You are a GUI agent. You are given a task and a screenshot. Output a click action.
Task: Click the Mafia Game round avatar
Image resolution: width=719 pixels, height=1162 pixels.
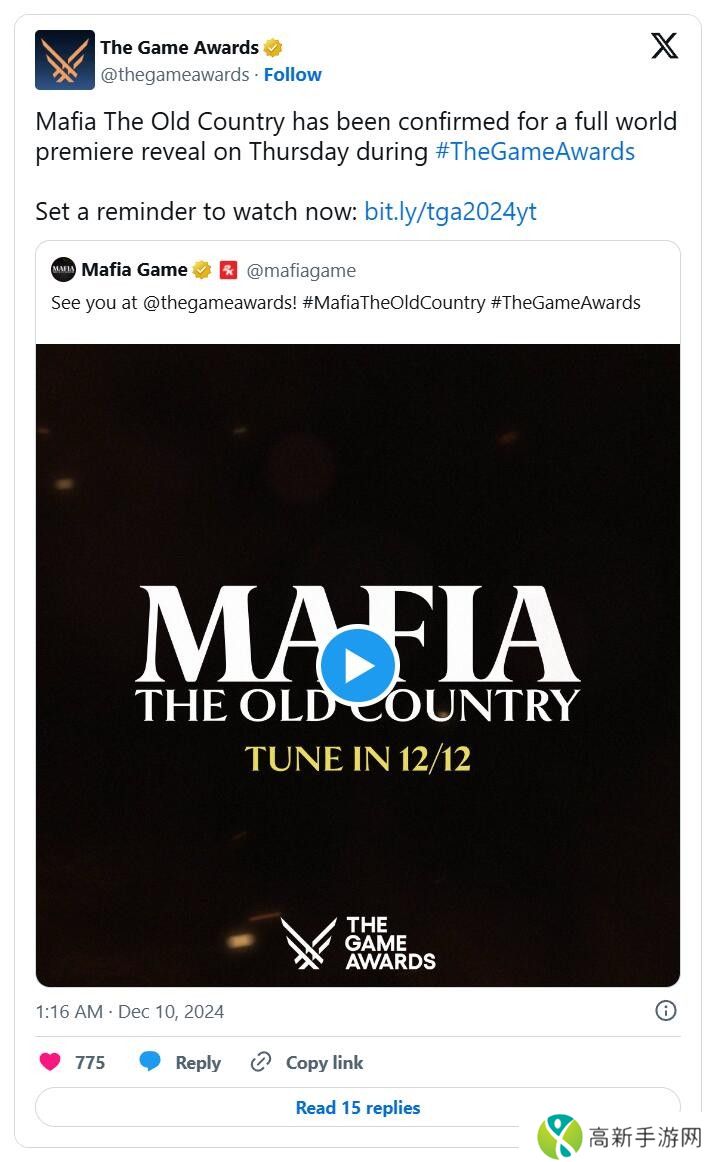(x=63, y=270)
